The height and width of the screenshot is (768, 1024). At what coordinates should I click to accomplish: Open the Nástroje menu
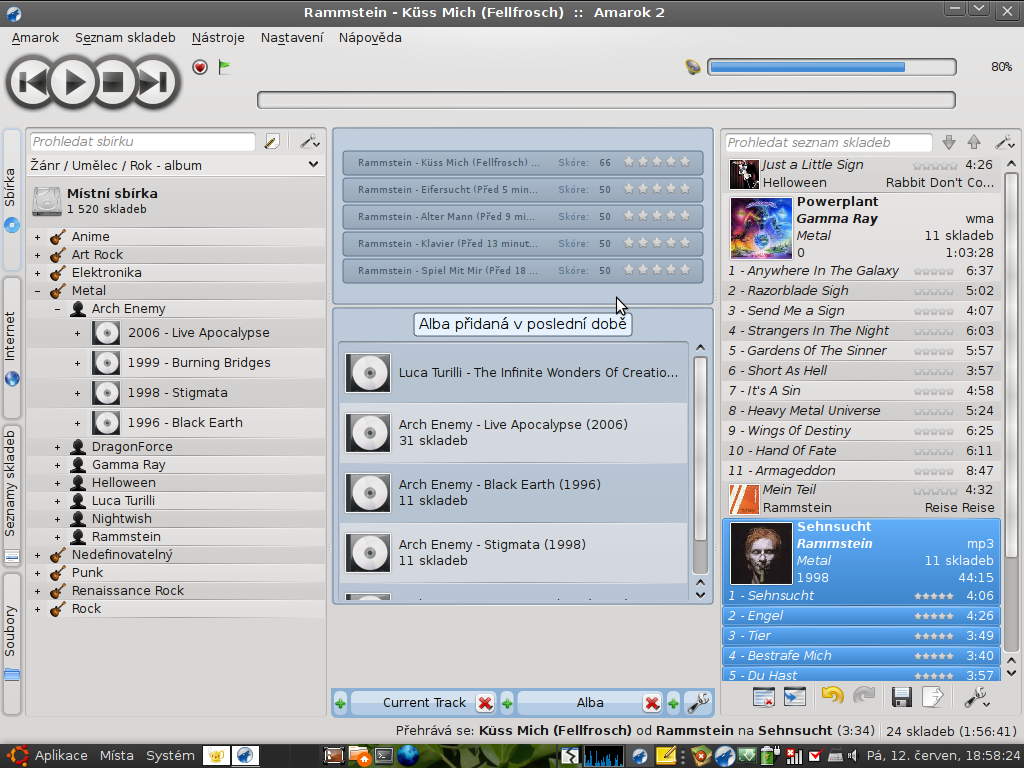coord(218,38)
